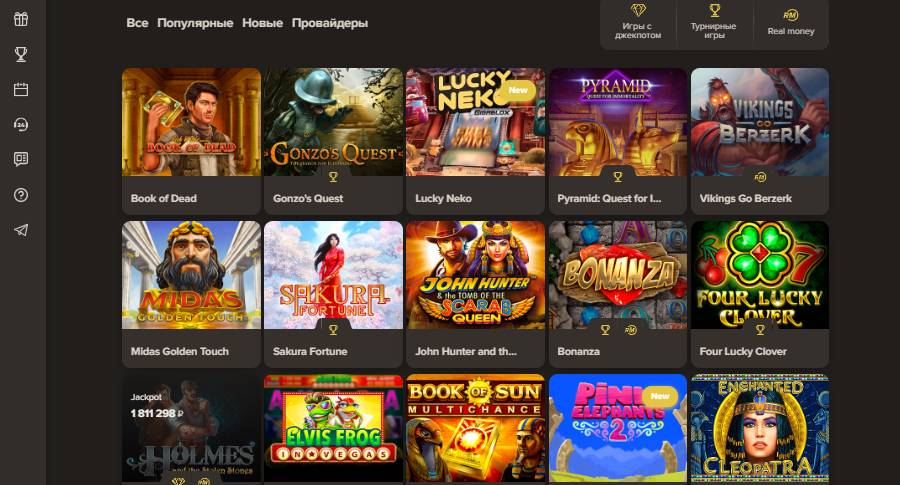Open the trophy tournaments icon in sidebar
900x485 pixels.
[21, 55]
